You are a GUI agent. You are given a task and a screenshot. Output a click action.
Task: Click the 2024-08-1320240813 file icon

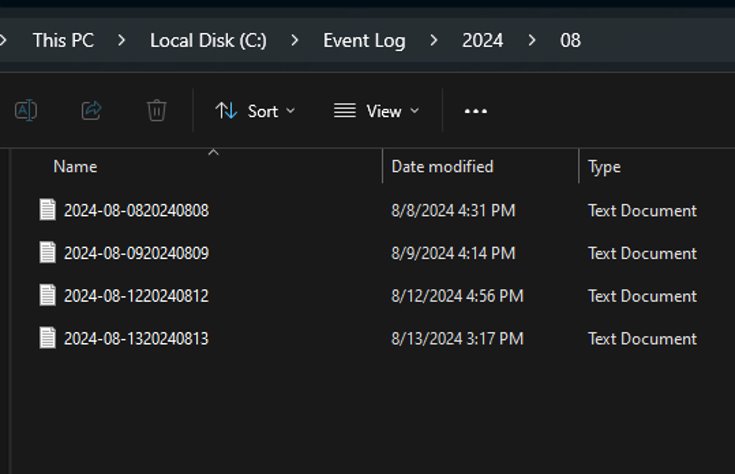47,339
